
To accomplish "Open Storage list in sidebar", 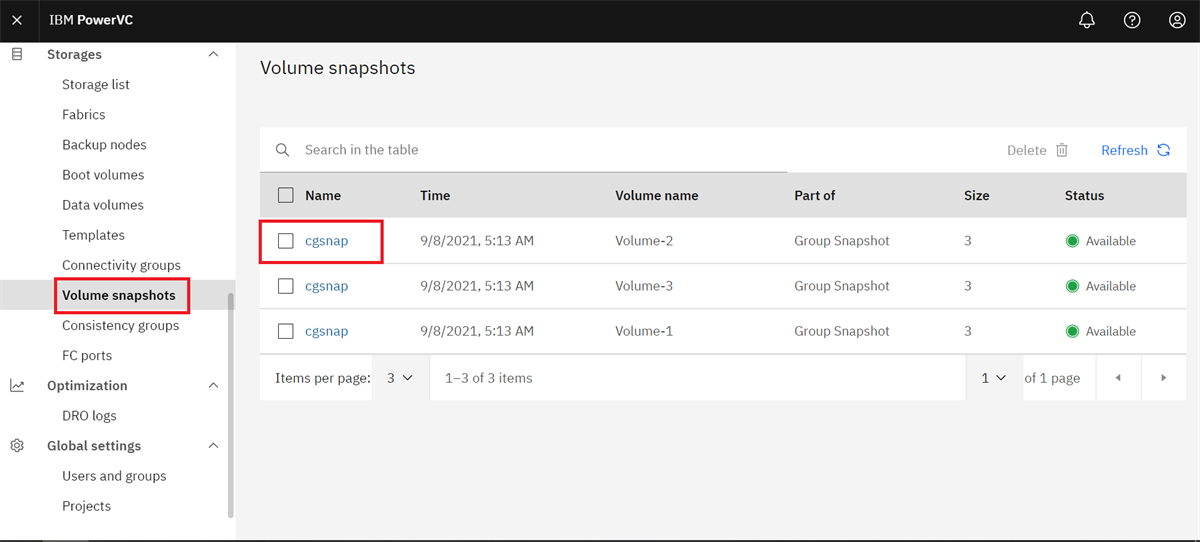I will tap(96, 85).
